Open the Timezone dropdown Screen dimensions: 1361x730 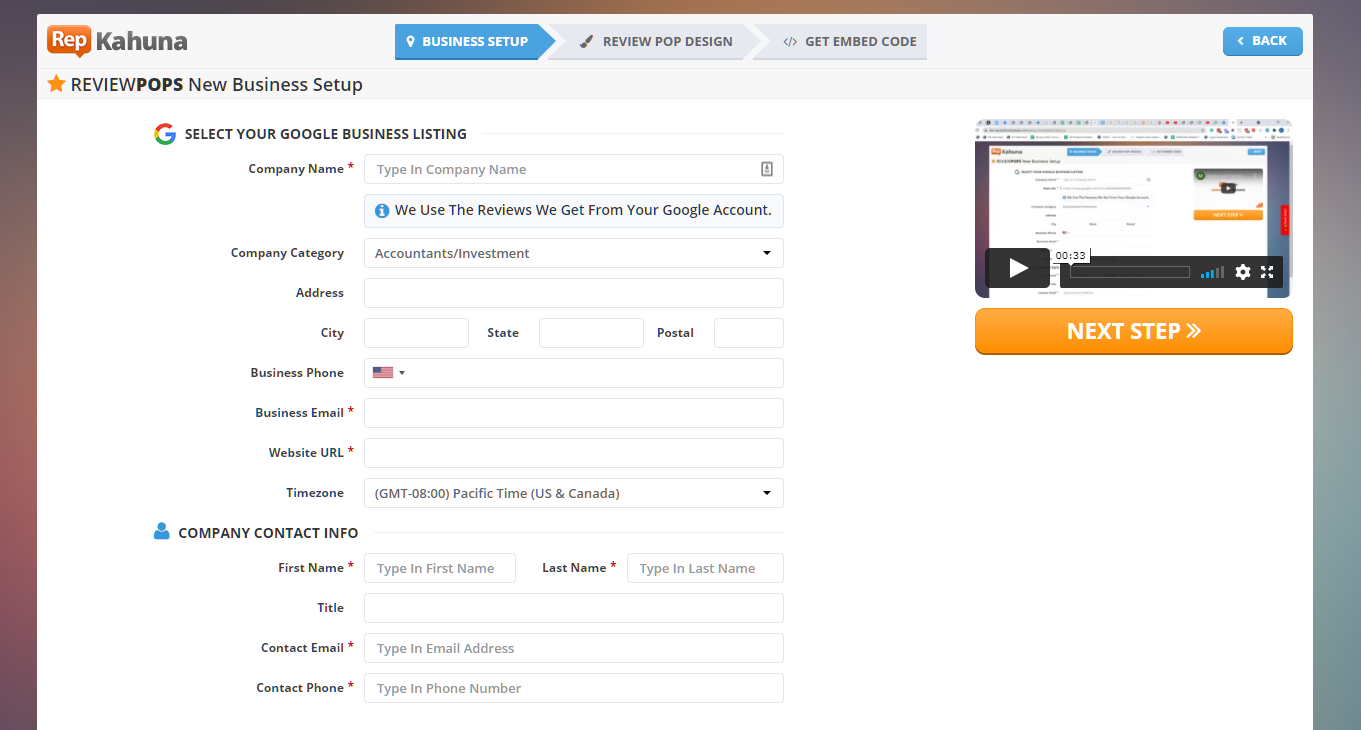(573, 493)
